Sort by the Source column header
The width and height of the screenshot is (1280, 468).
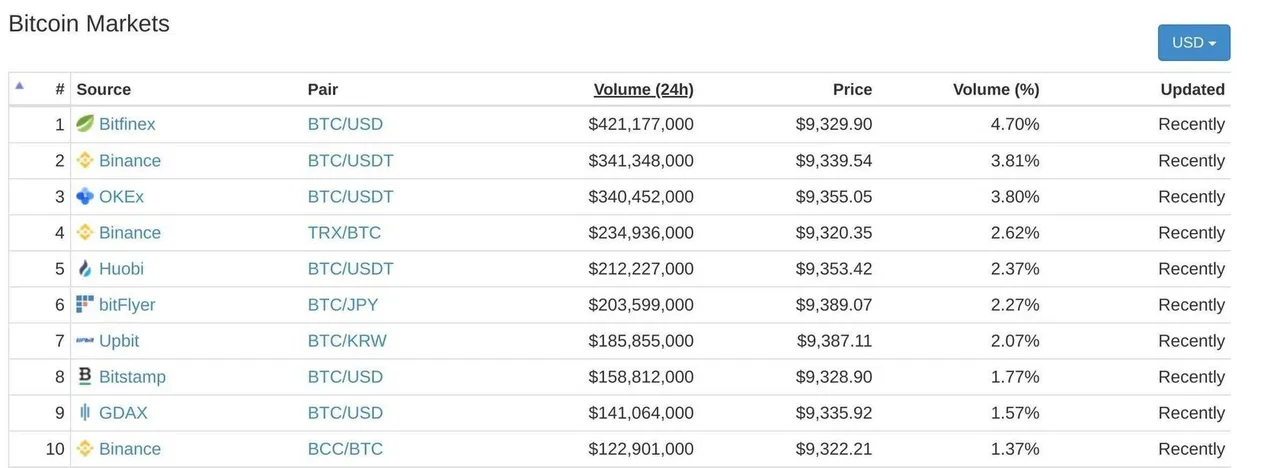tap(104, 89)
